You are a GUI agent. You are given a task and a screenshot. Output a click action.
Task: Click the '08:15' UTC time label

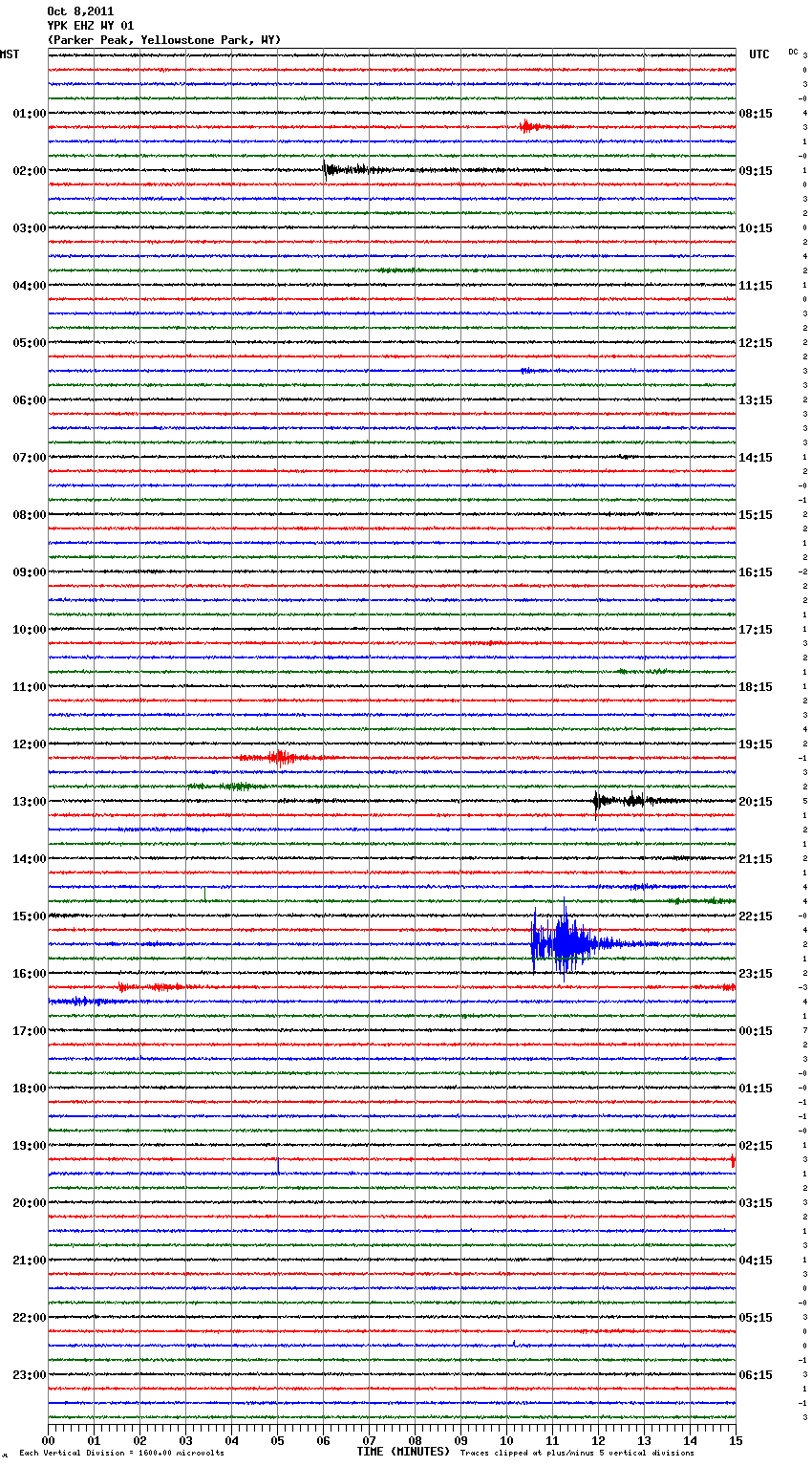(x=756, y=114)
